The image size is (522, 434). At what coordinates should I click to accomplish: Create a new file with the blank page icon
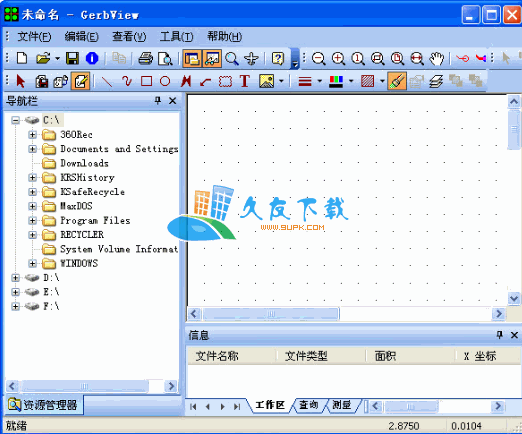pyautogui.click(x=22, y=58)
